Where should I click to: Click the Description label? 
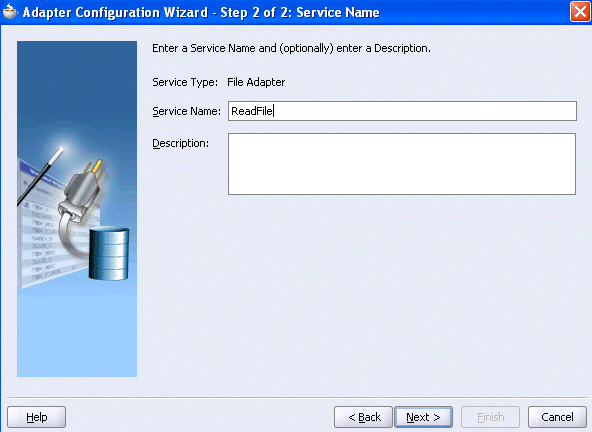pyautogui.click(x=180, y=143)
